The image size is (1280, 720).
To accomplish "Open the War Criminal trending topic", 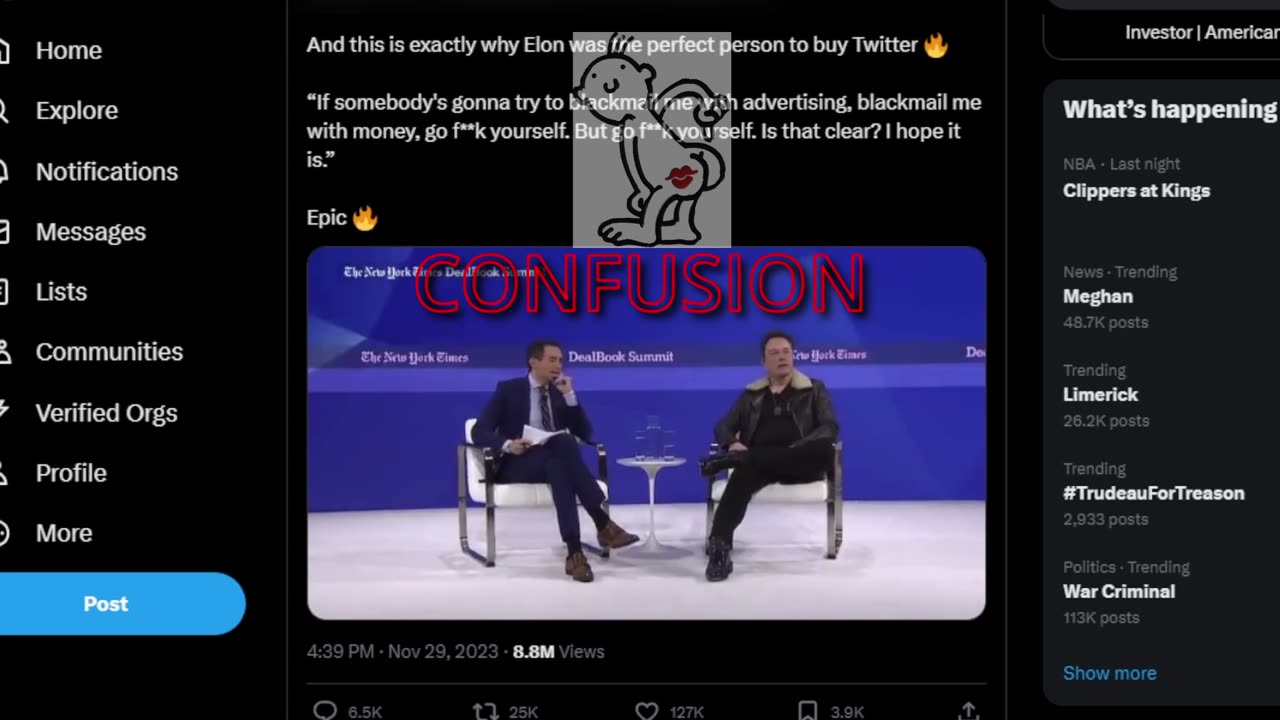I will coord(1118,591).
